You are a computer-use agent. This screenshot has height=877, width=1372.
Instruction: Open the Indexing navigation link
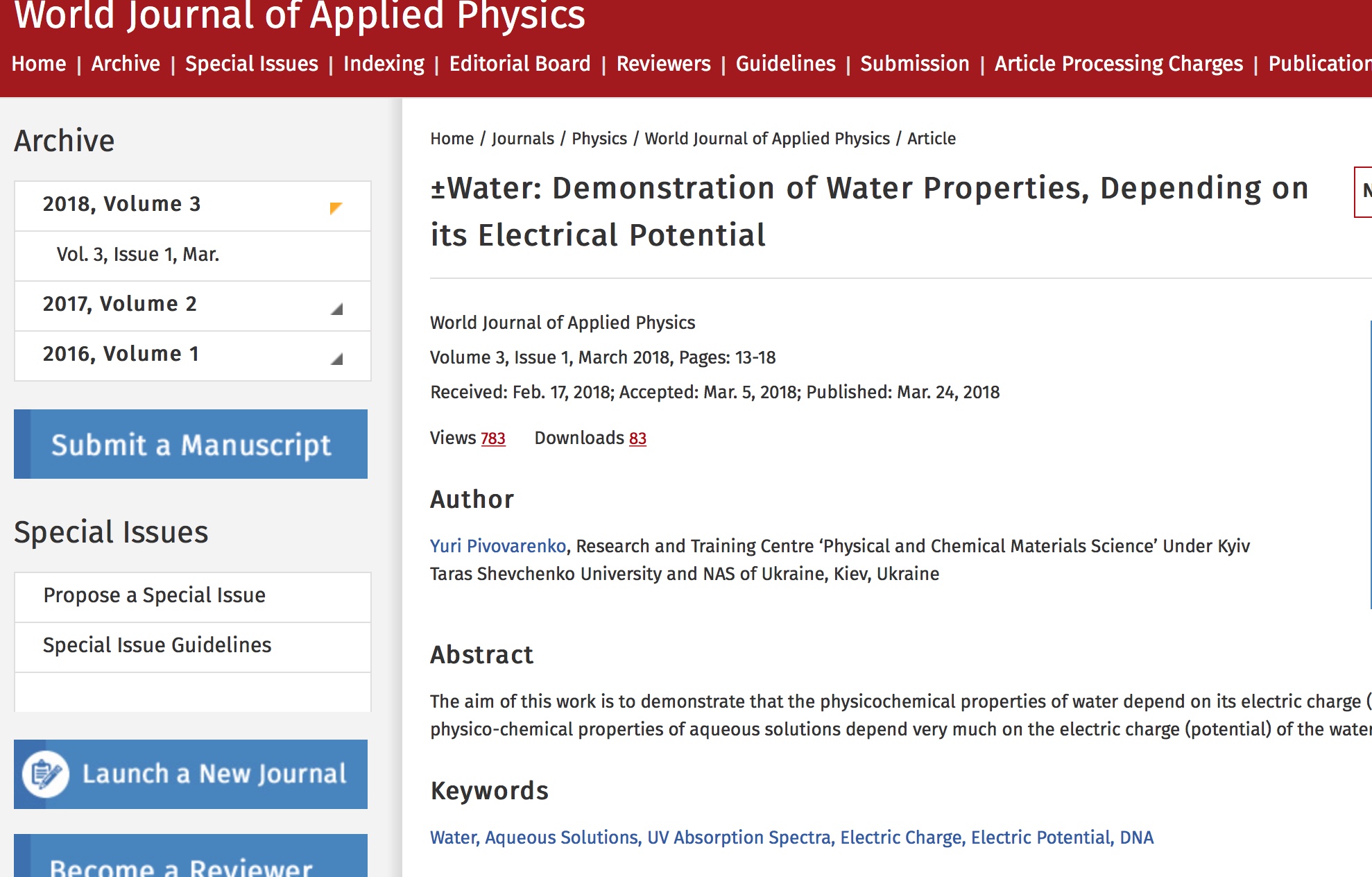click(384, 64)
